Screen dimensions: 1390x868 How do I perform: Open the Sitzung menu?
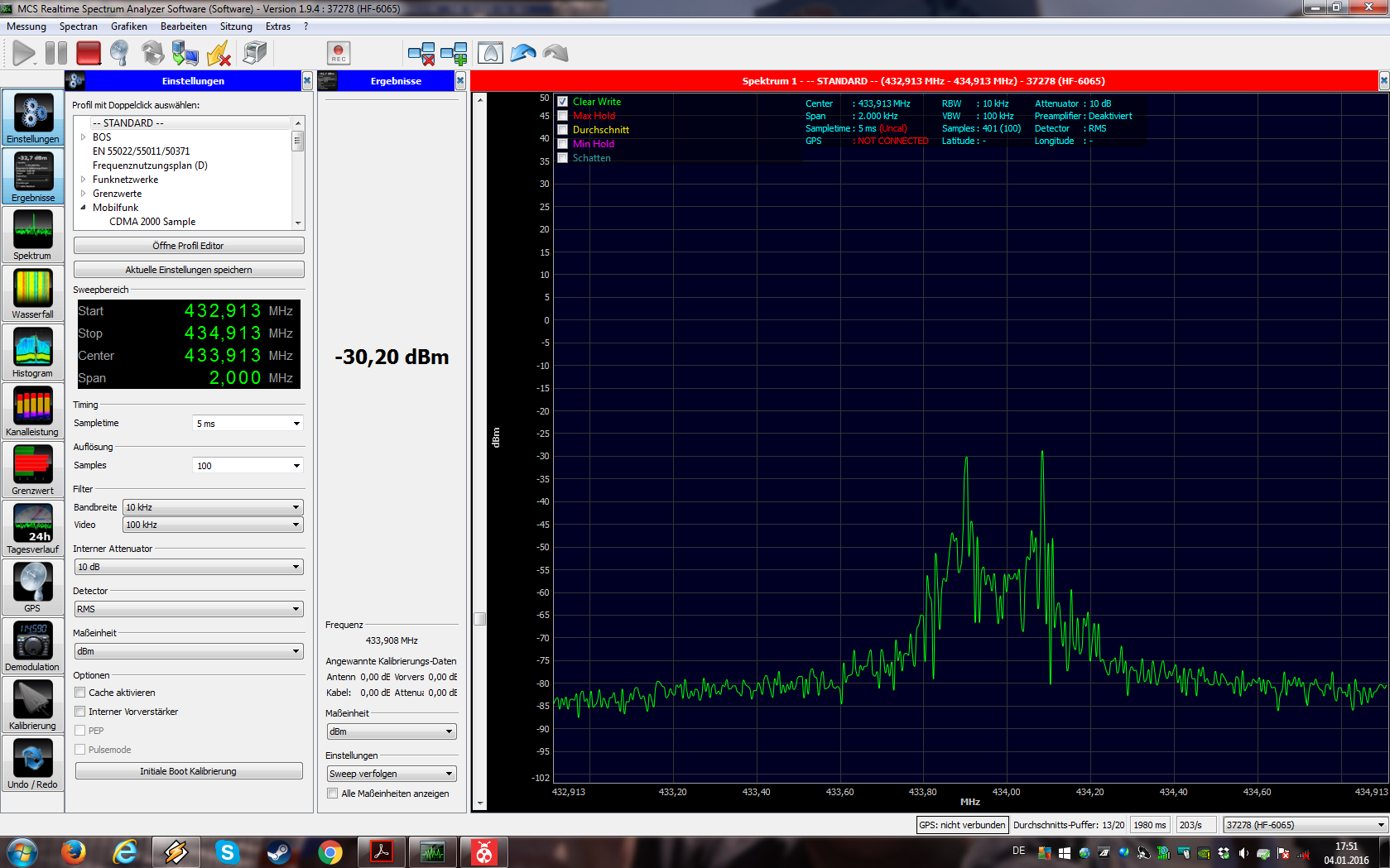(236, 26)
